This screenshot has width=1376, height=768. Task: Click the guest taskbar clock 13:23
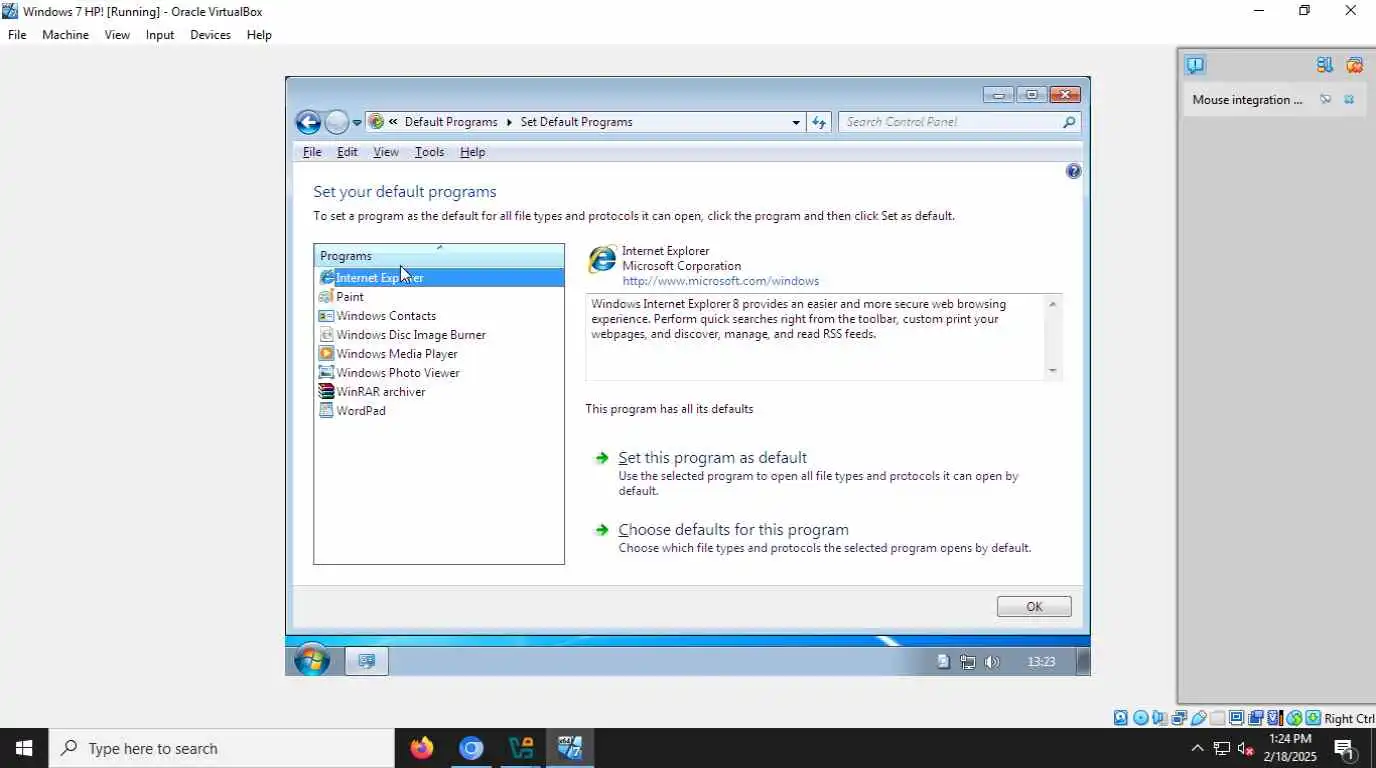(x=1041, y=662)
